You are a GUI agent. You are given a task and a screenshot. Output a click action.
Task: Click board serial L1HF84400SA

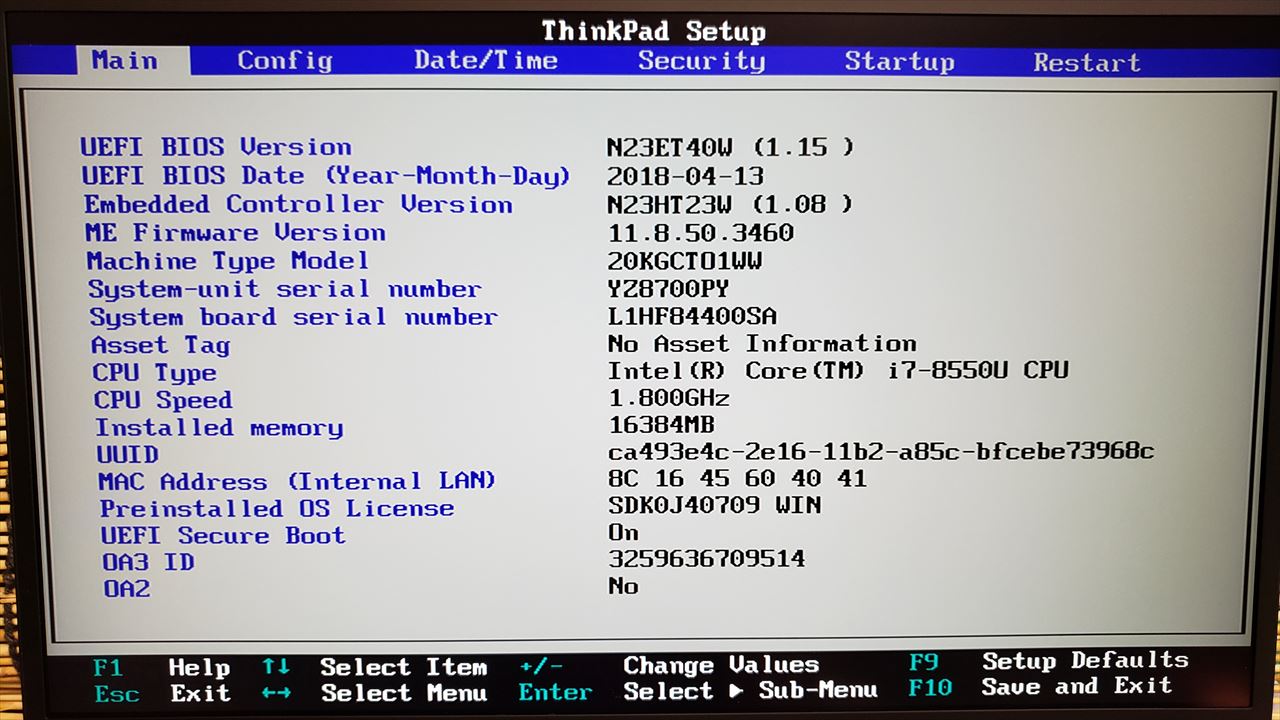692,317
